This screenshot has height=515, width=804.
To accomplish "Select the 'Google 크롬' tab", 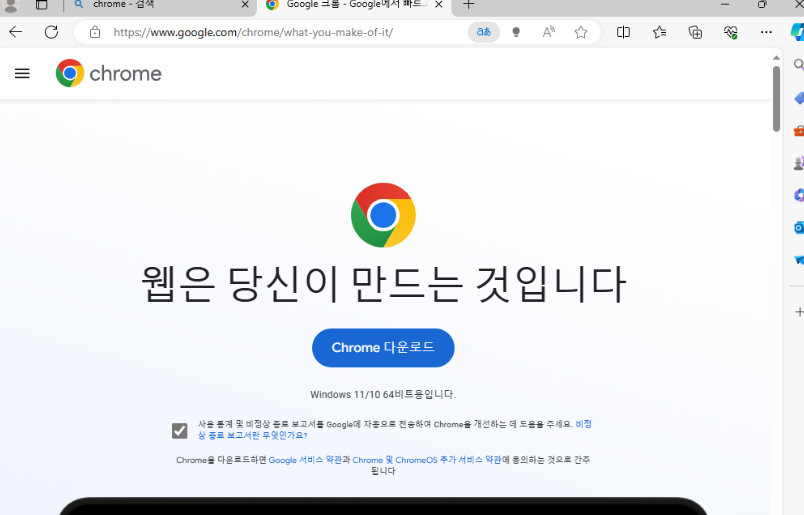I will click(354, 5).
